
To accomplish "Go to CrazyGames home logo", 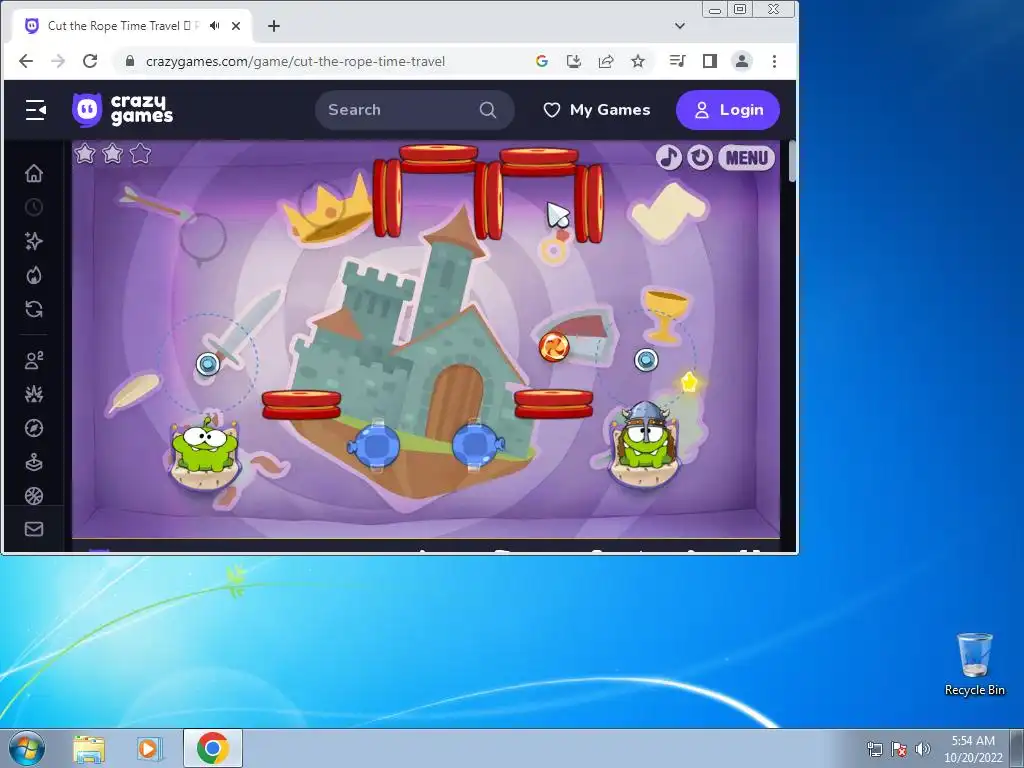I will (123, 110).
